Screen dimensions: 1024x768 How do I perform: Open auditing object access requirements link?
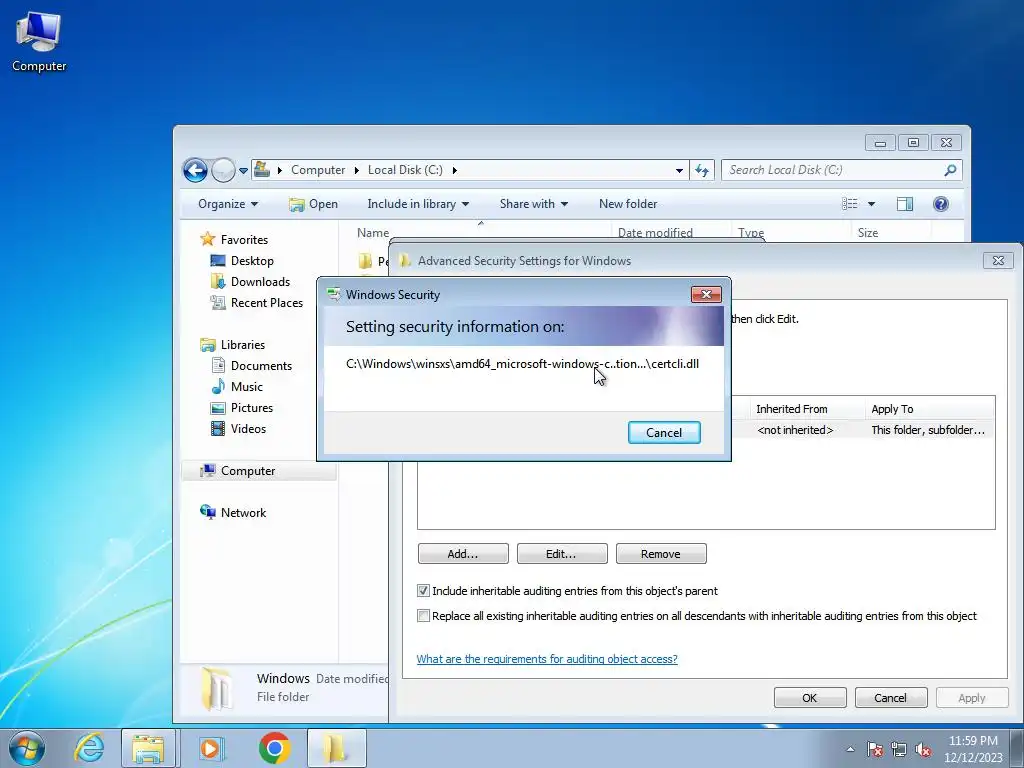[x=547, y=659]
